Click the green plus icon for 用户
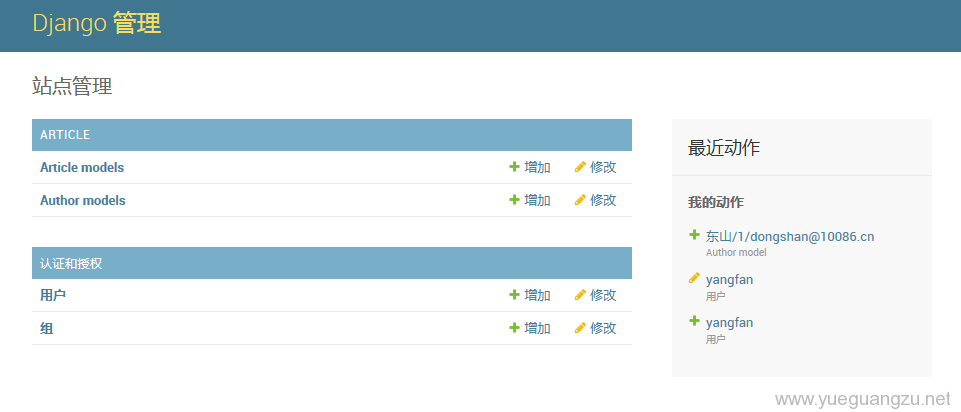Viewport: 961px width, 412px height. pyautogui.click(x=514, y=295)
